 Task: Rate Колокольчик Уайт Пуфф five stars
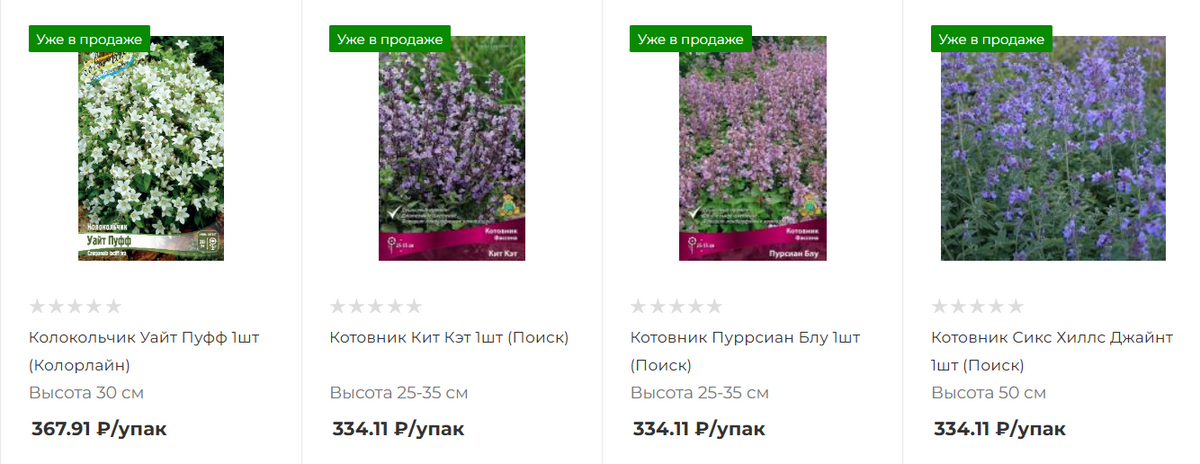pyautogui.click(x=114, y=306)
